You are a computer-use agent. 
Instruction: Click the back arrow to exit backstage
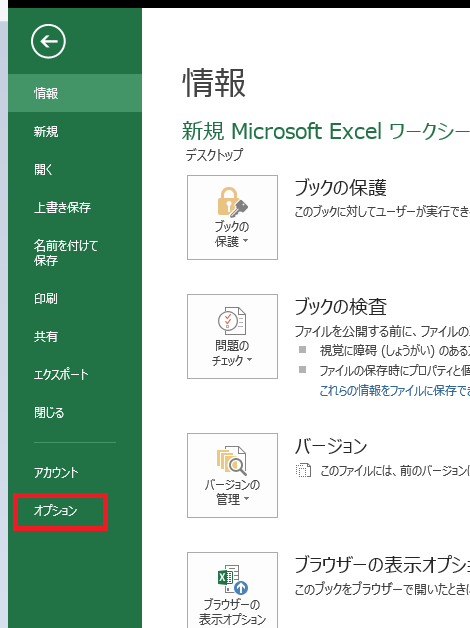click(x=48, y=41)
